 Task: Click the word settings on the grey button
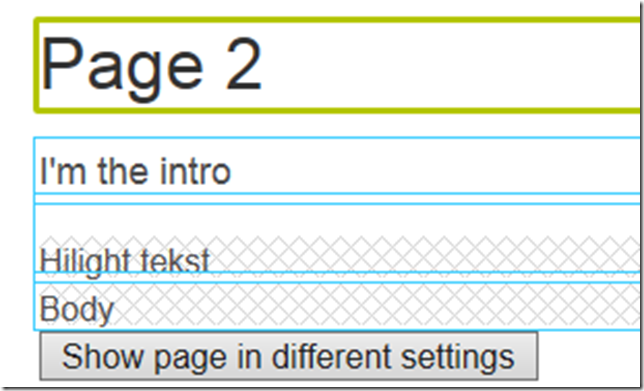click(x=458, y=357)
